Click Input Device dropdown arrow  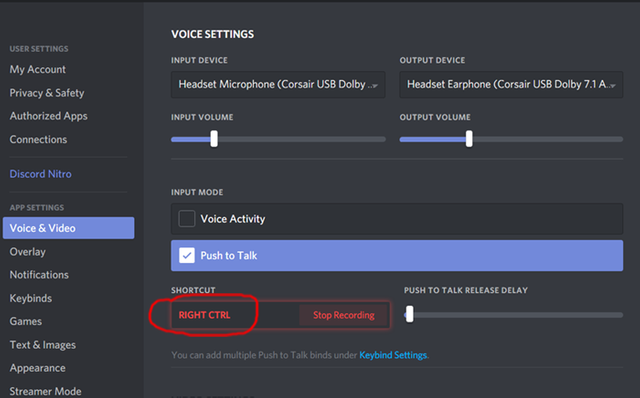375,86
